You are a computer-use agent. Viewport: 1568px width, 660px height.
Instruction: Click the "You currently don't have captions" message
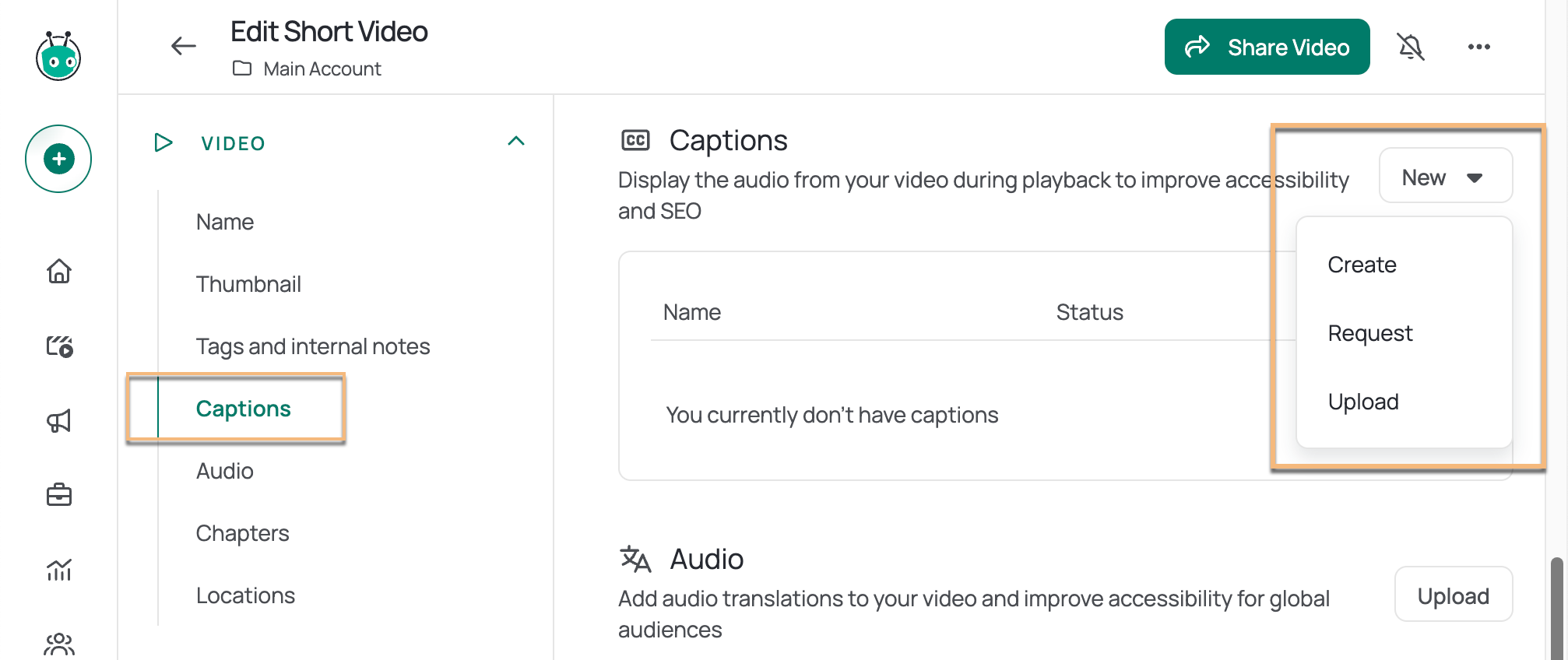point(832,415)
